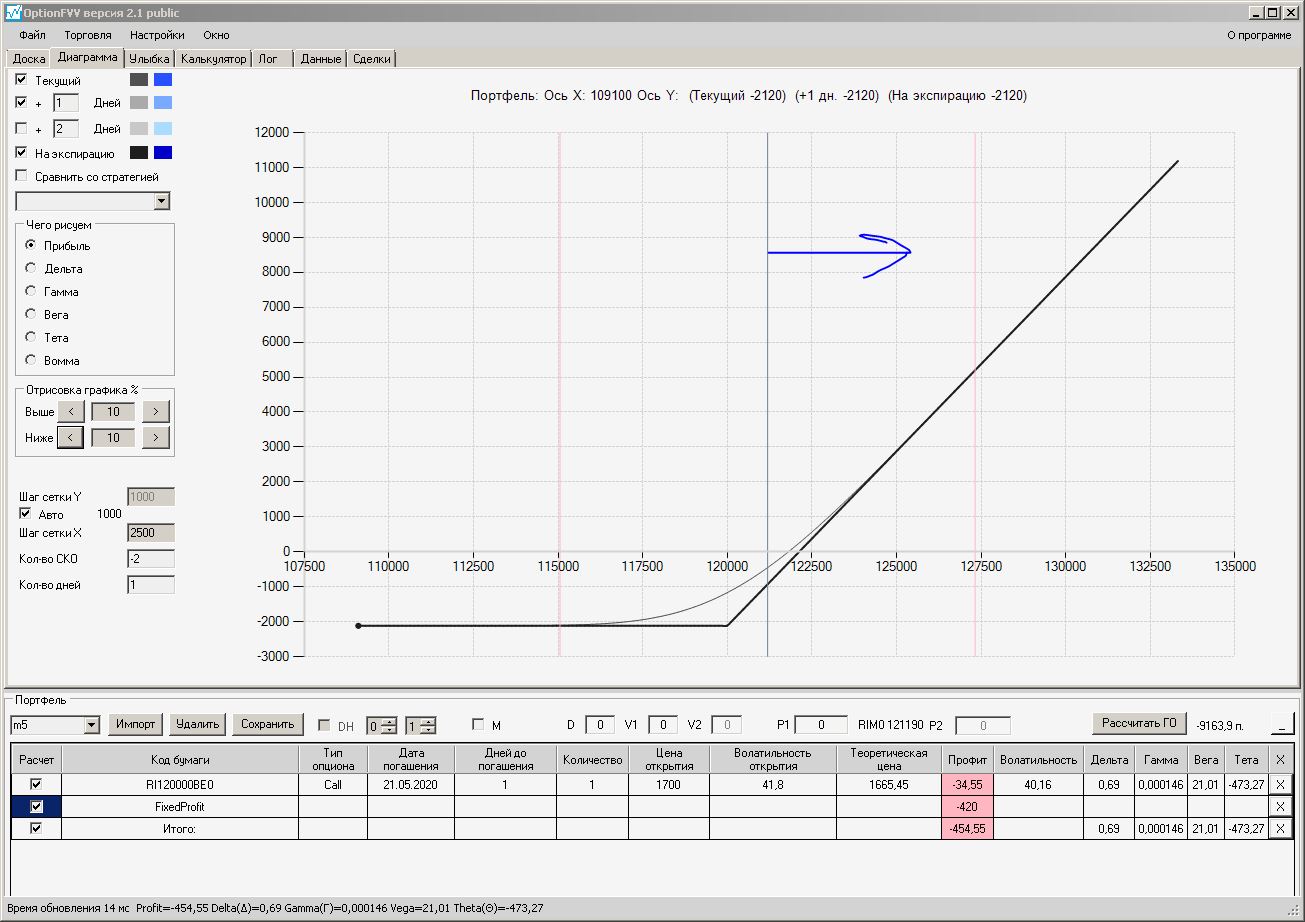Tick the M checkbox in portfolio toolbar

coord(478,725)
